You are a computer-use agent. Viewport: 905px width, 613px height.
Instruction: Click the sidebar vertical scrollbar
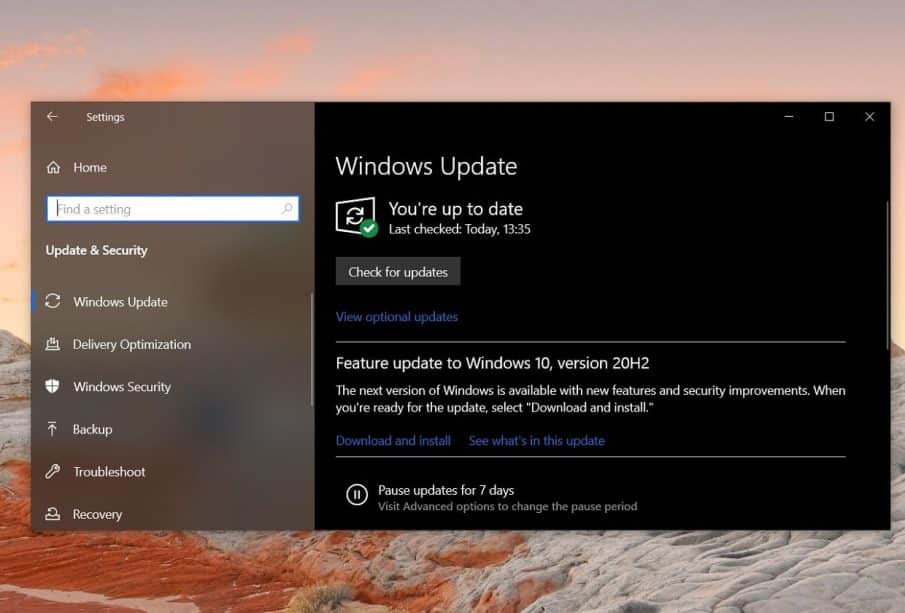click(312, 349)
